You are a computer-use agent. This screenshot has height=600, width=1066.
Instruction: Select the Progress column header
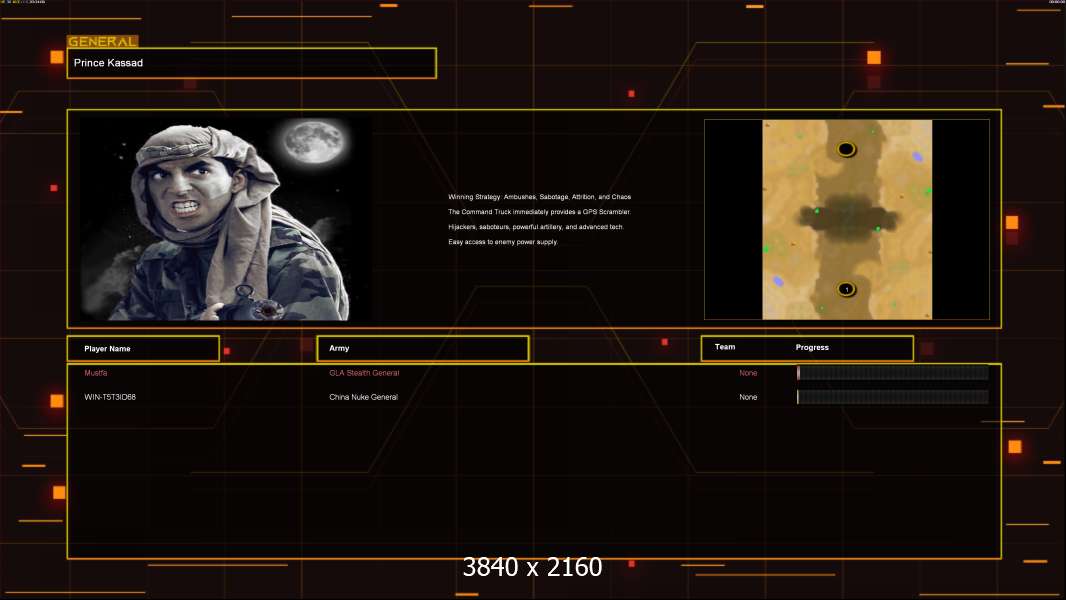pos(812,347)
